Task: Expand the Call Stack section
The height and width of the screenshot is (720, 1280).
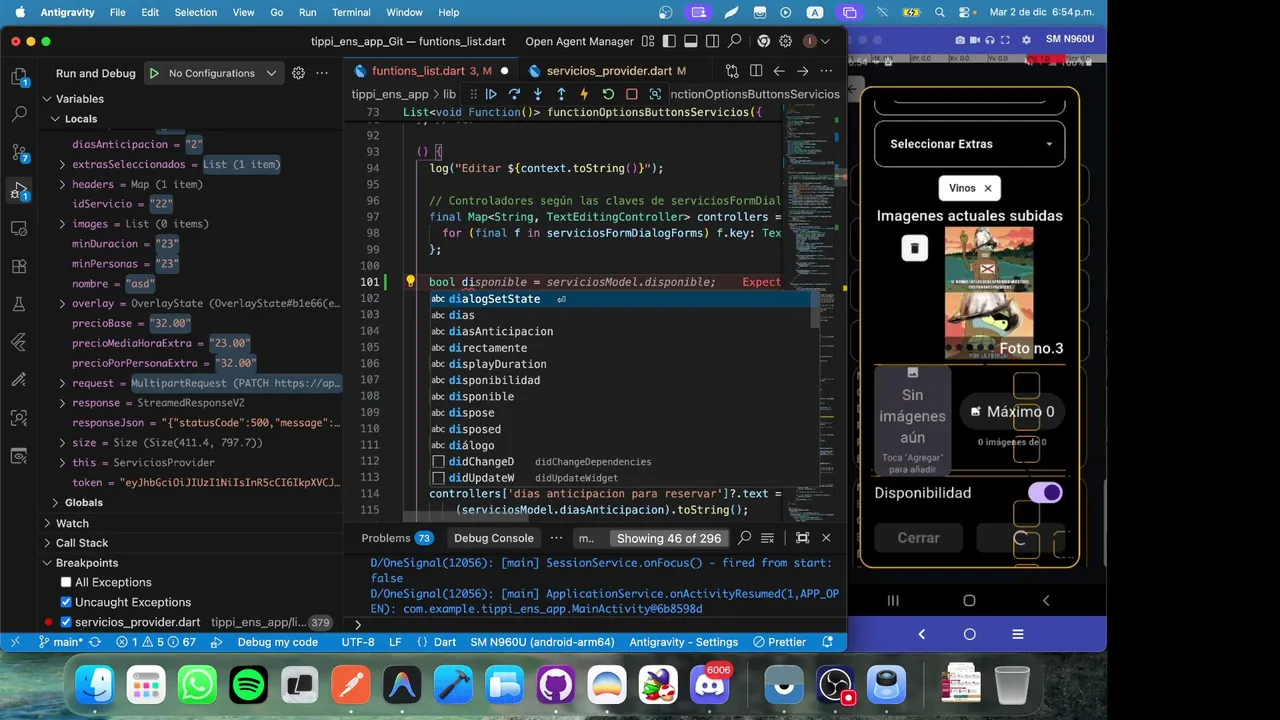Action: [x=47, y=543]
